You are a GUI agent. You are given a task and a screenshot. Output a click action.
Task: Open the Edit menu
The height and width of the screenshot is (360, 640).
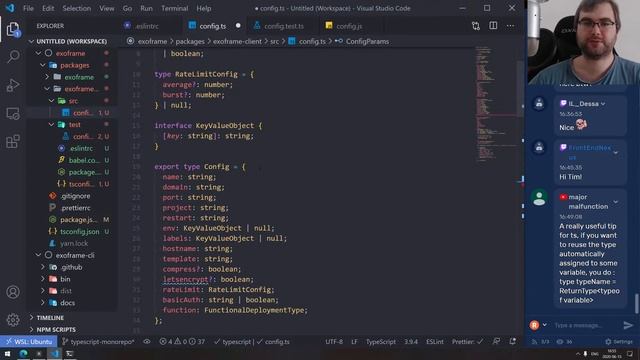pos(48,8)
